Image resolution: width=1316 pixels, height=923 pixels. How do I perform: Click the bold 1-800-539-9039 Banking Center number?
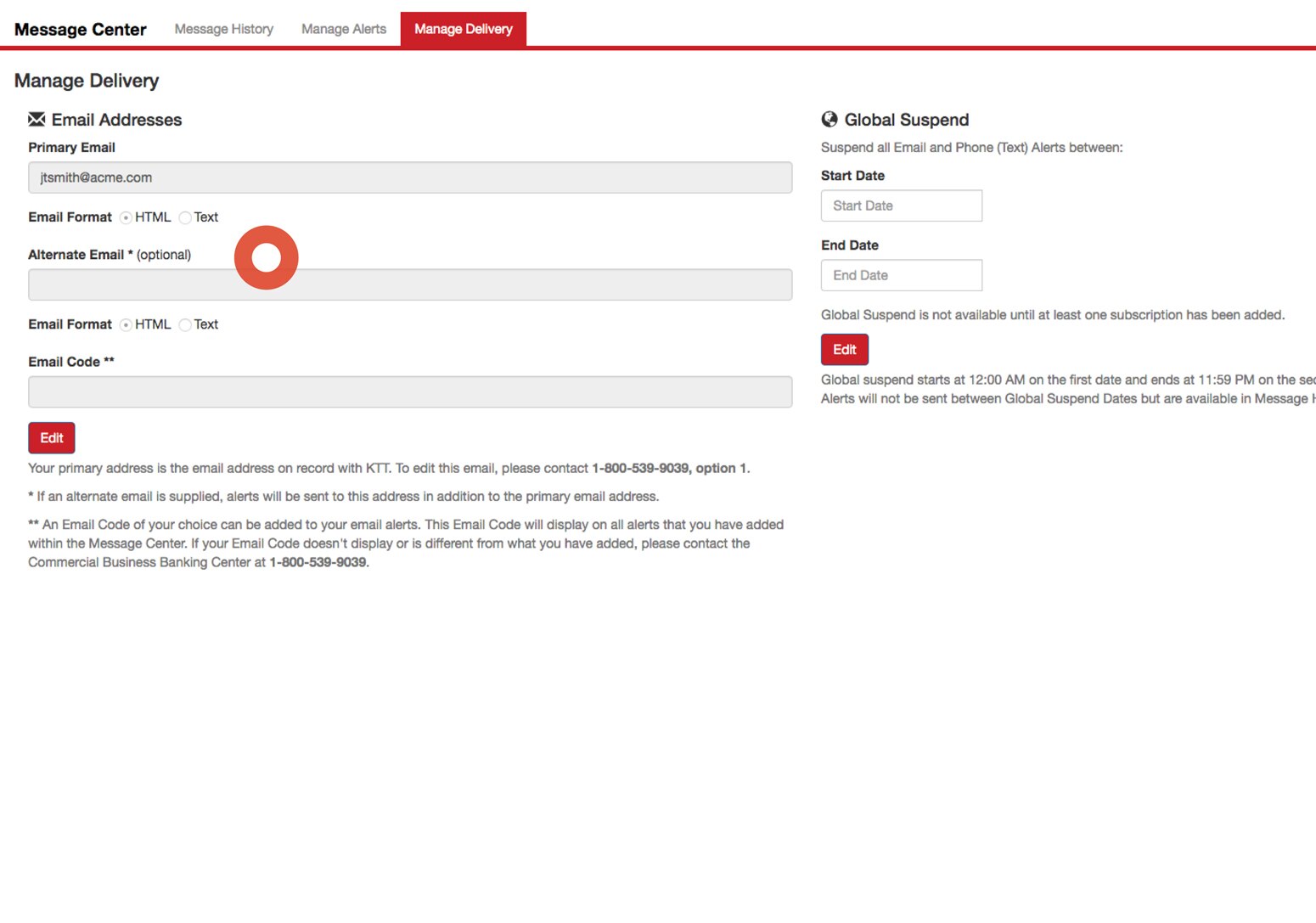point(318,561)
